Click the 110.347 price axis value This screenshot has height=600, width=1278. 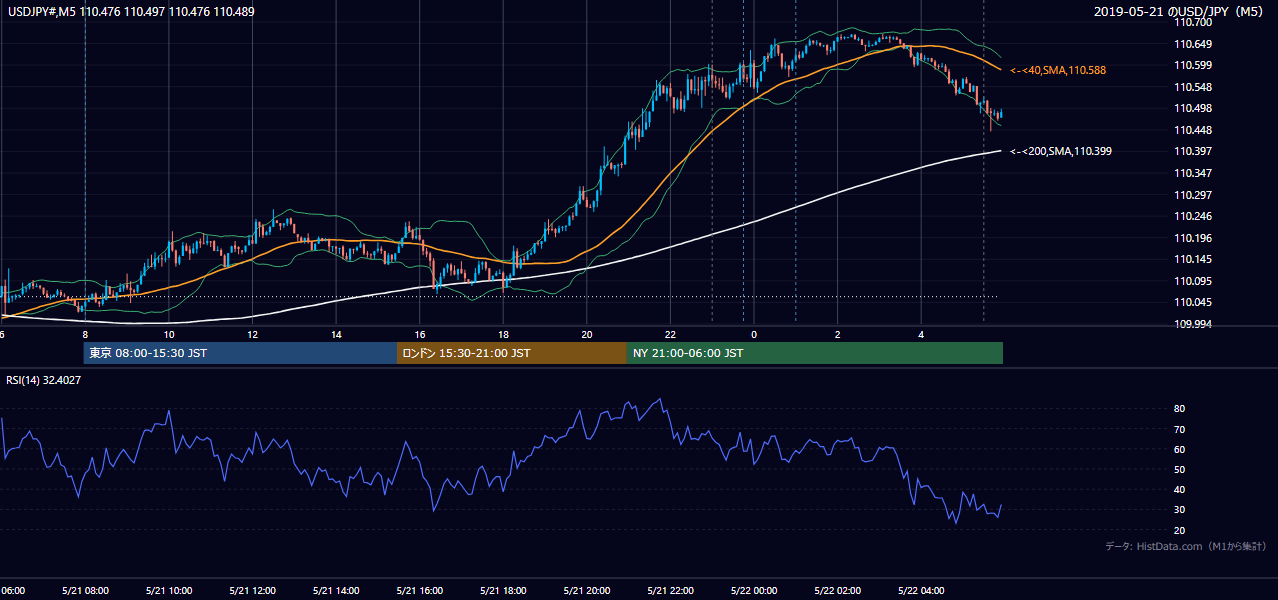coord(1194,173)
